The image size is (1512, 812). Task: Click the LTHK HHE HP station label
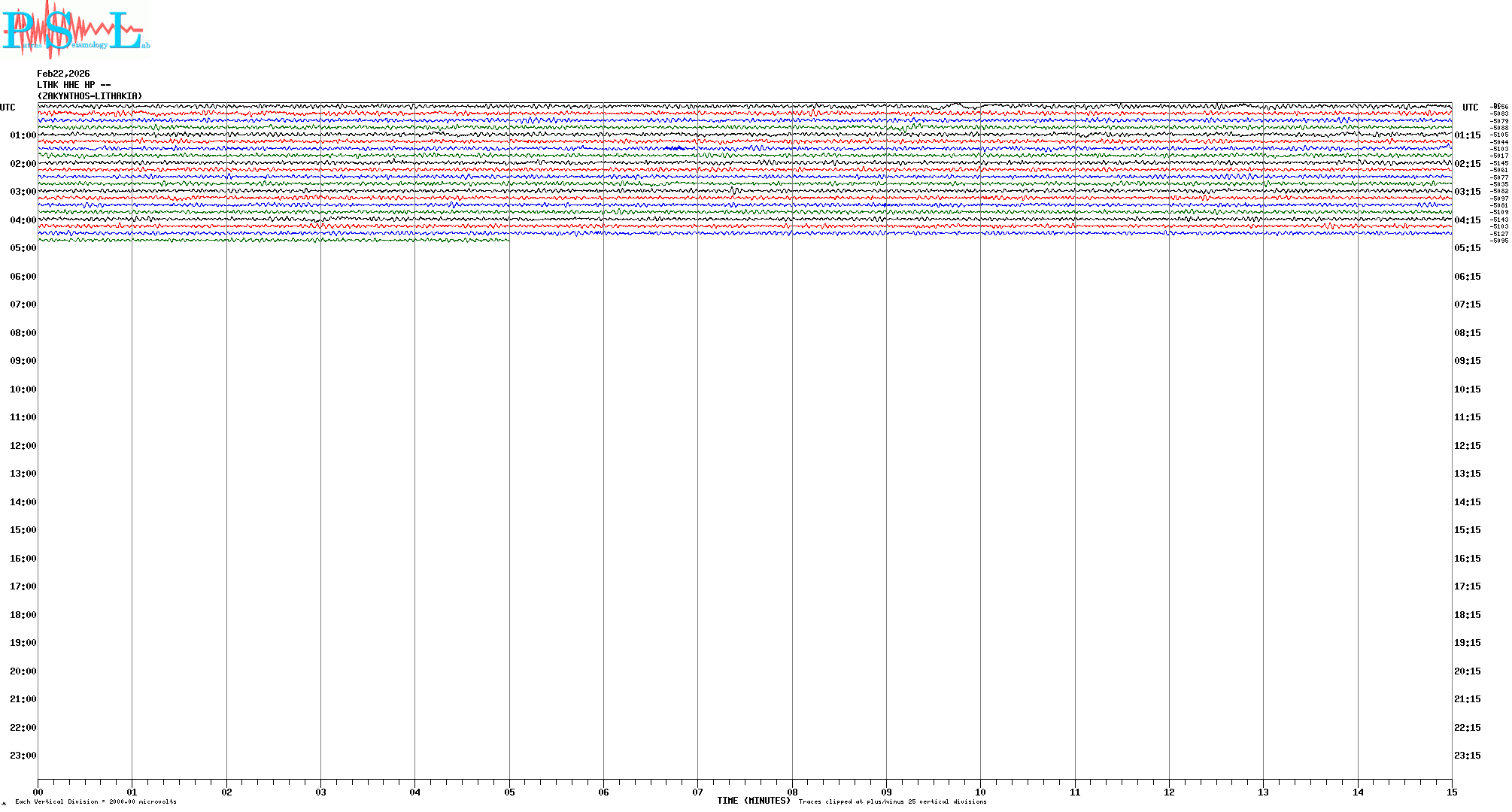[74, 85]
